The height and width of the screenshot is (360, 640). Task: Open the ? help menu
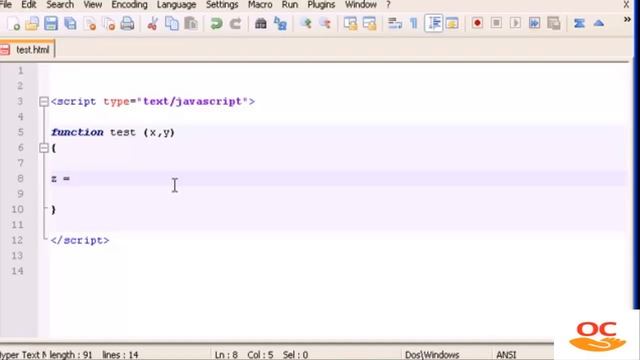pyautogui.click(x=388, y=5)
